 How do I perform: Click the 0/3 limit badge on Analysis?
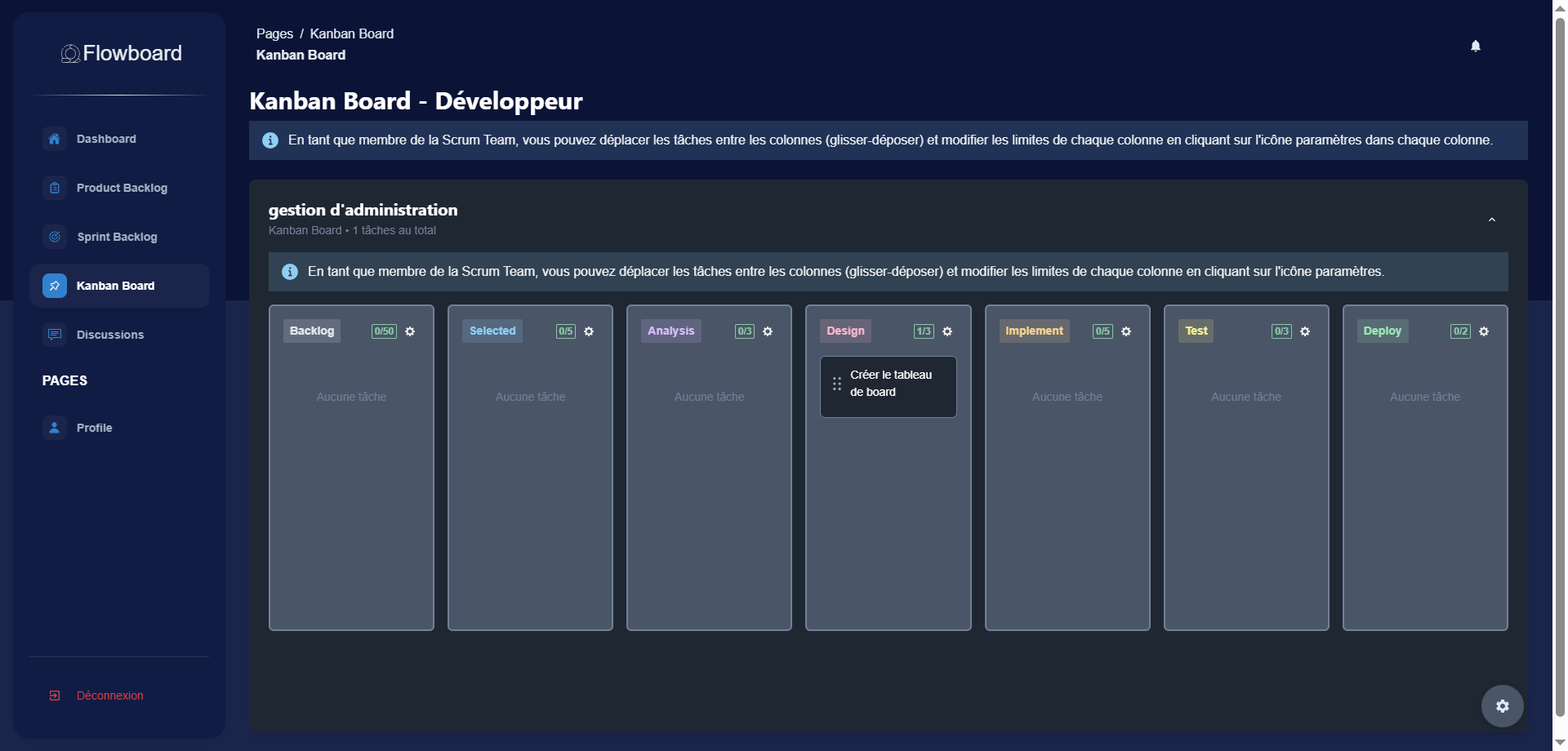point(745,331)
